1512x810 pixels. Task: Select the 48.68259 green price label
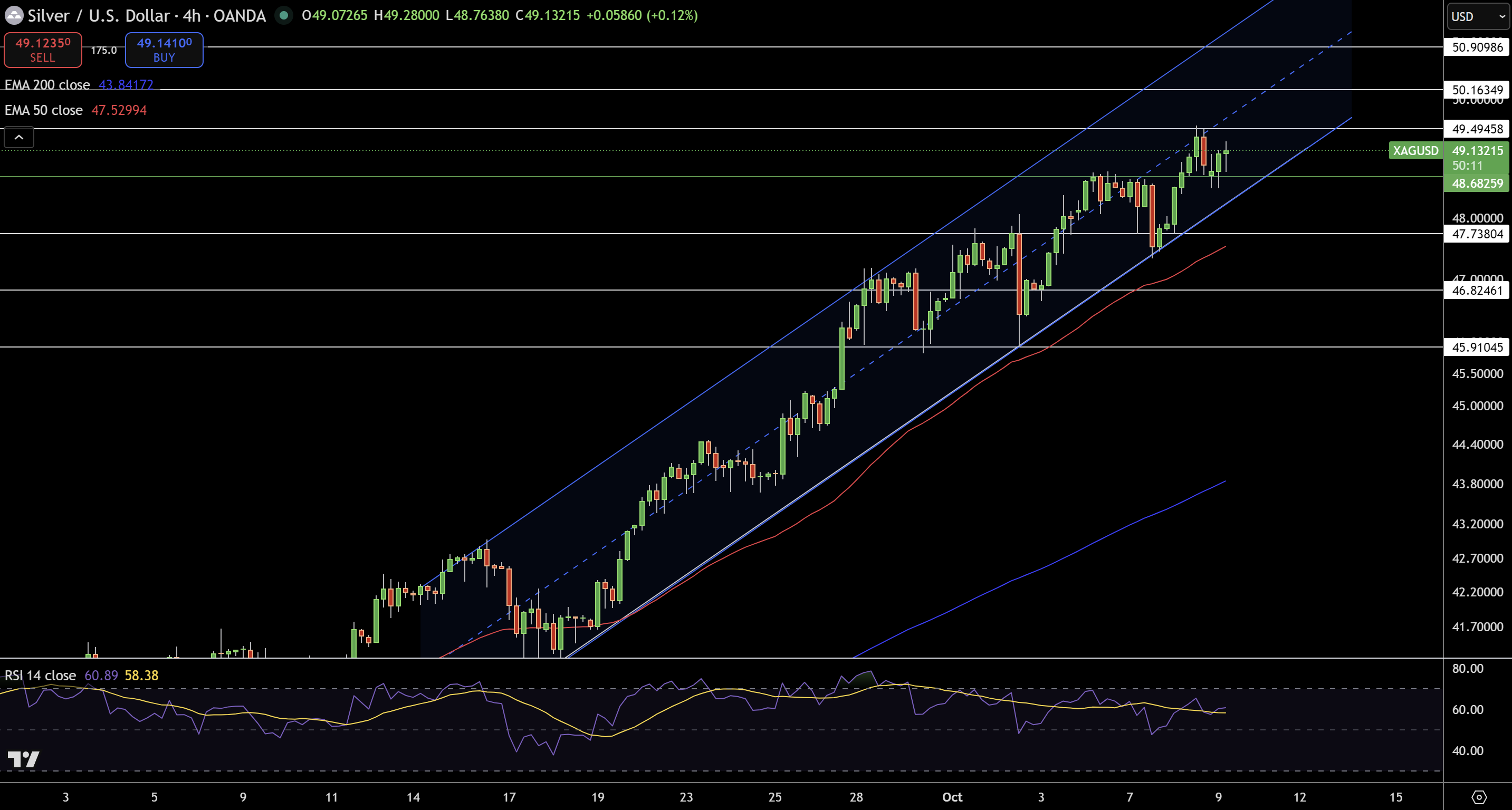(x=1477, y=184)
